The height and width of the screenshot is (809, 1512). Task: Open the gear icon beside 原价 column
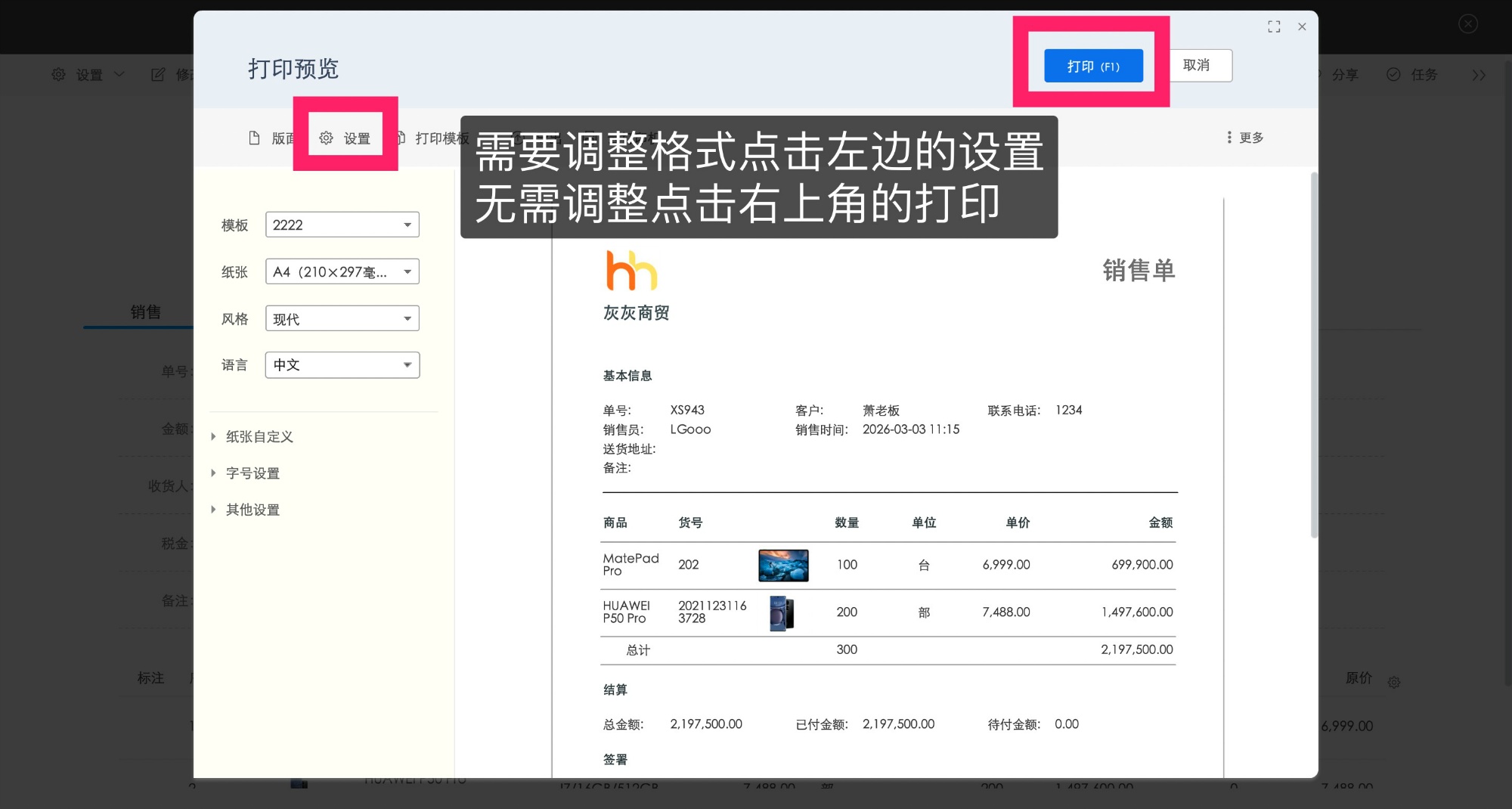pyautogui.click(x=1394, y=681)
